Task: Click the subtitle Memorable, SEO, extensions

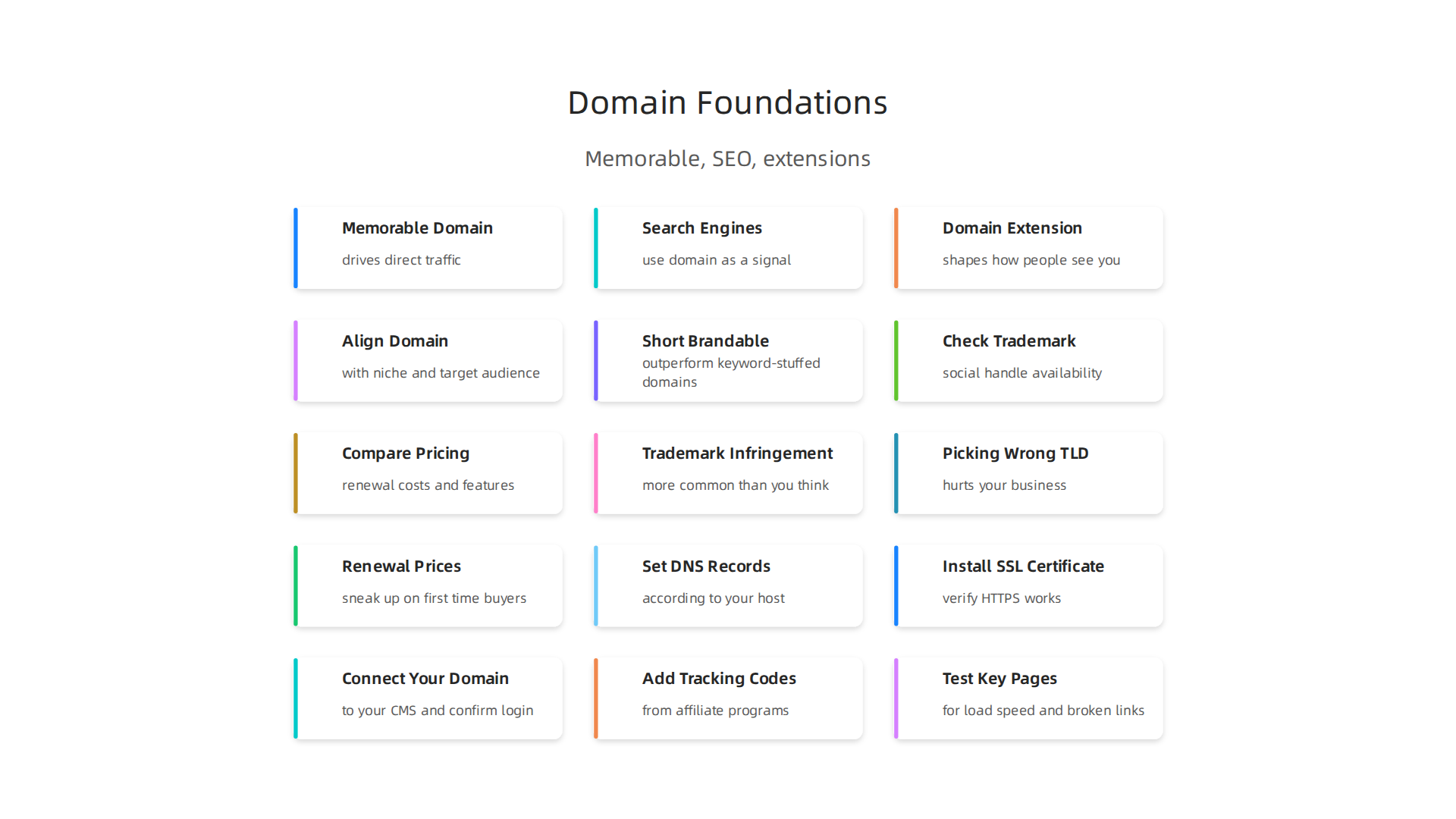Action: [x=727, y=158]
